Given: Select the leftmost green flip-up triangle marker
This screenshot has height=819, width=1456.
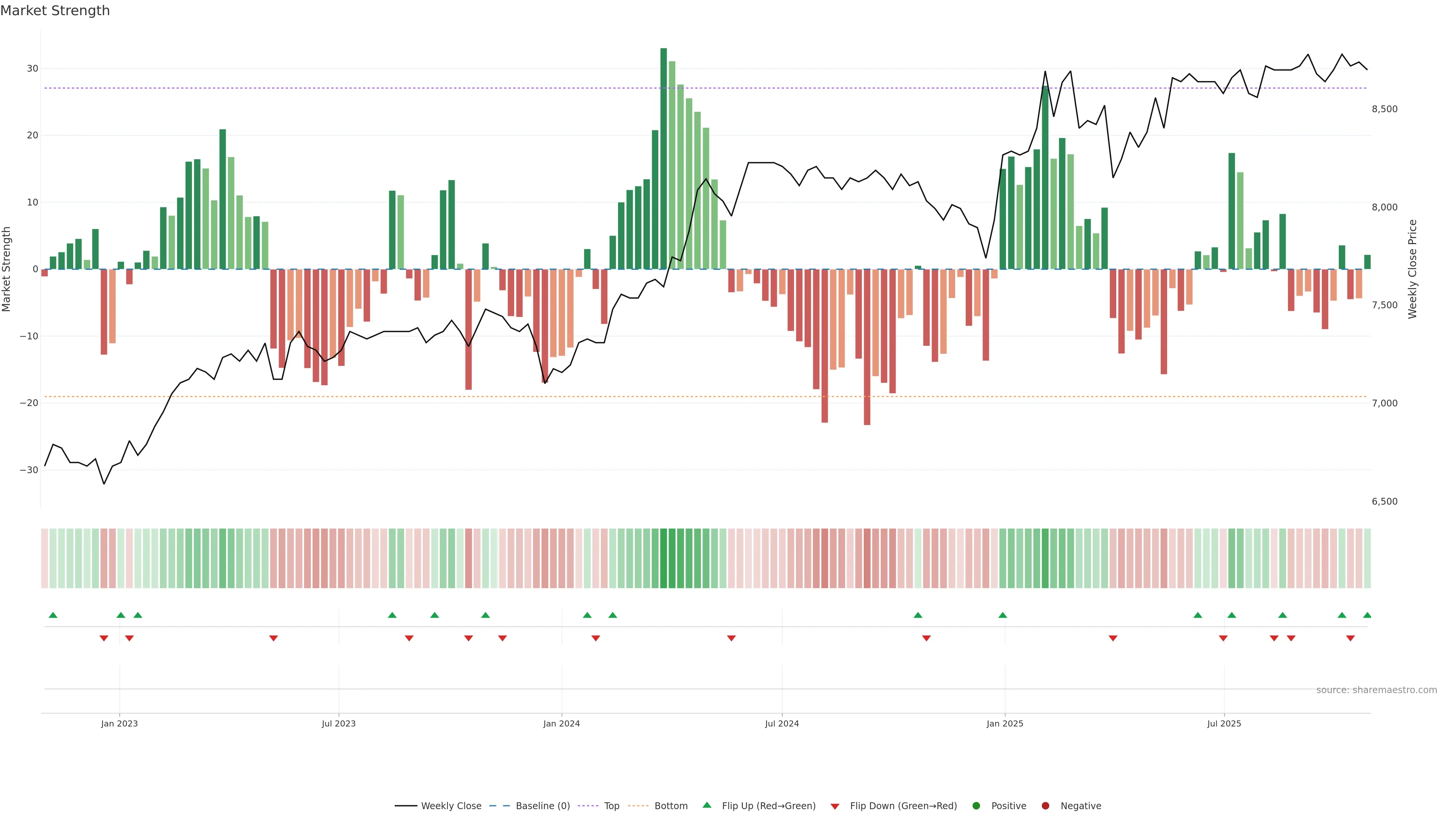Looking at the screenshot, I should (53, 615).
